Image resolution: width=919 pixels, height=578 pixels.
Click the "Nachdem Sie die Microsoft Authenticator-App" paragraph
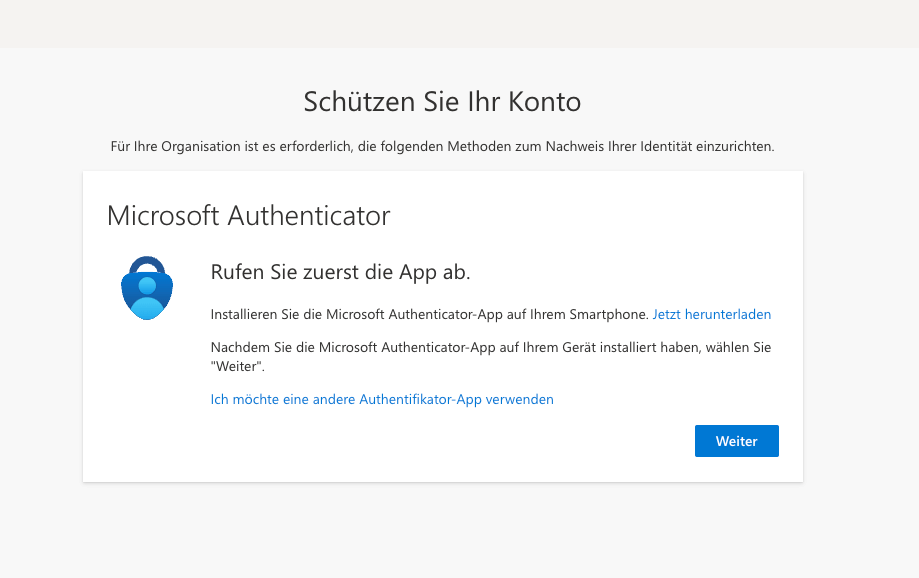point(490,348)
